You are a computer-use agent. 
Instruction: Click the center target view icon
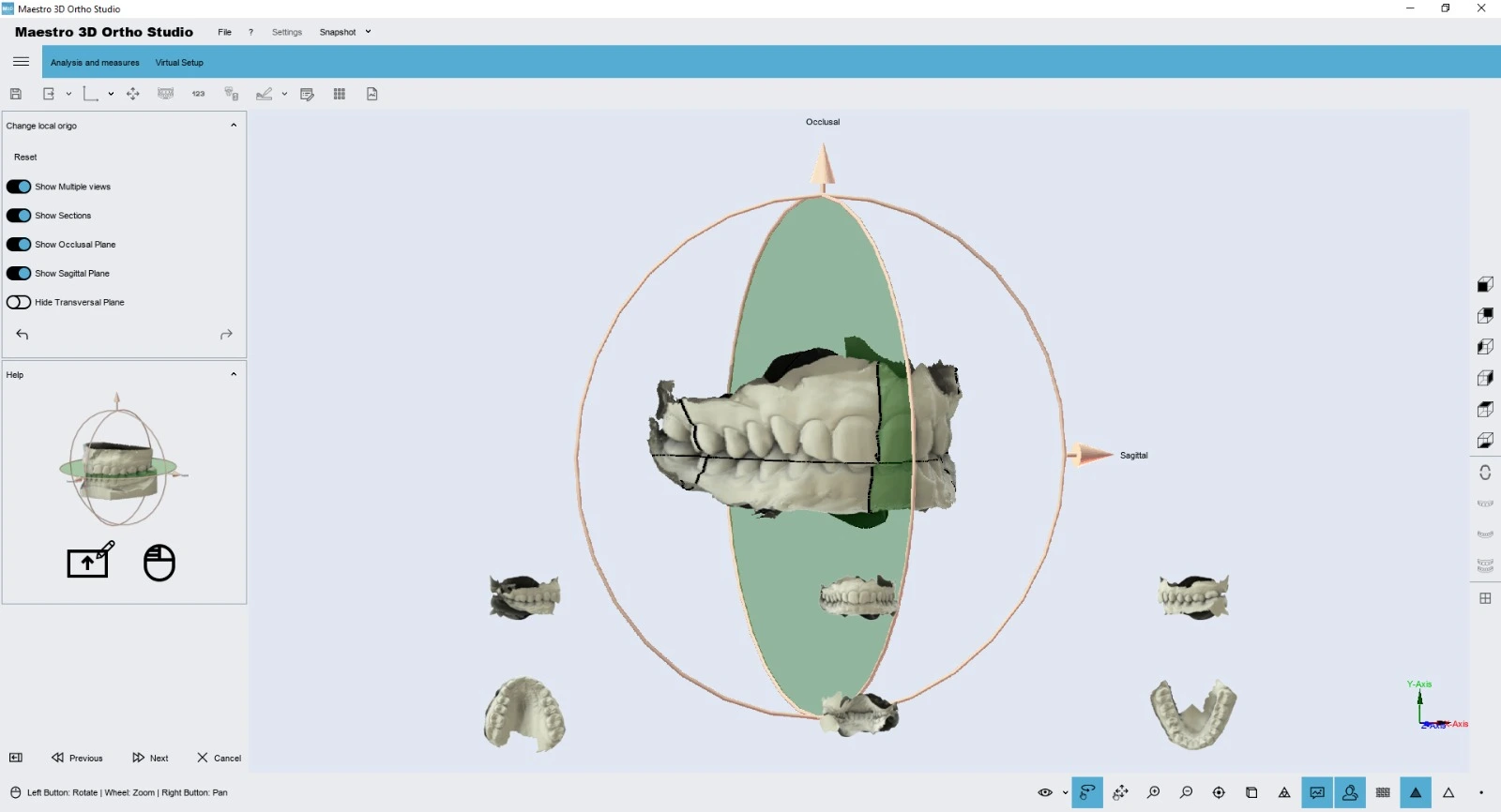(1219, 792)
